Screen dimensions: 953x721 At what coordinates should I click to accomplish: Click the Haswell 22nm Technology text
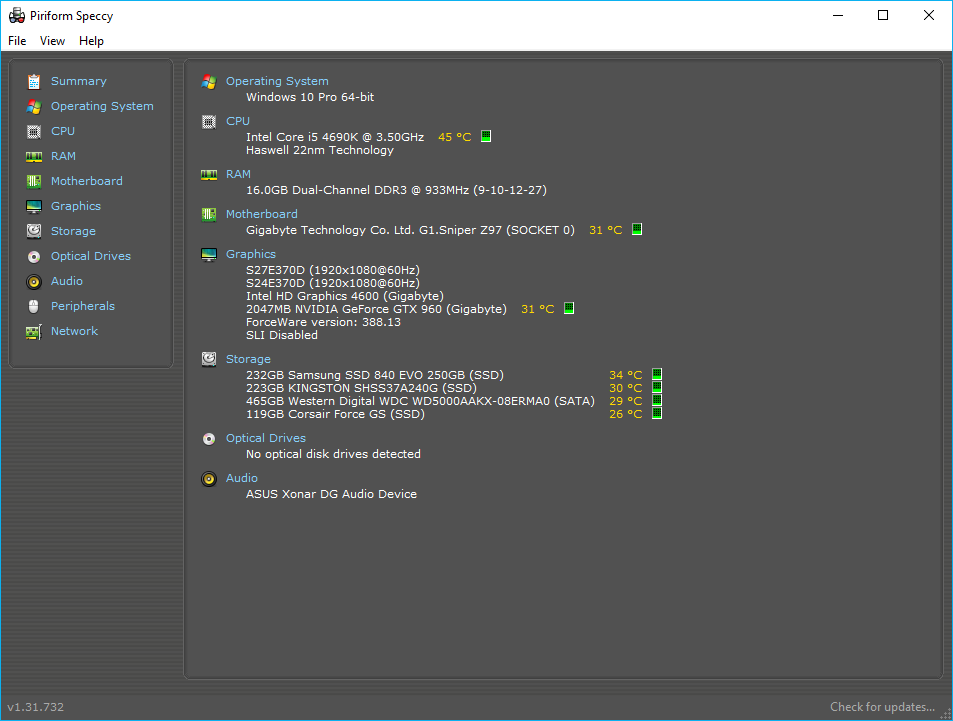320,150
